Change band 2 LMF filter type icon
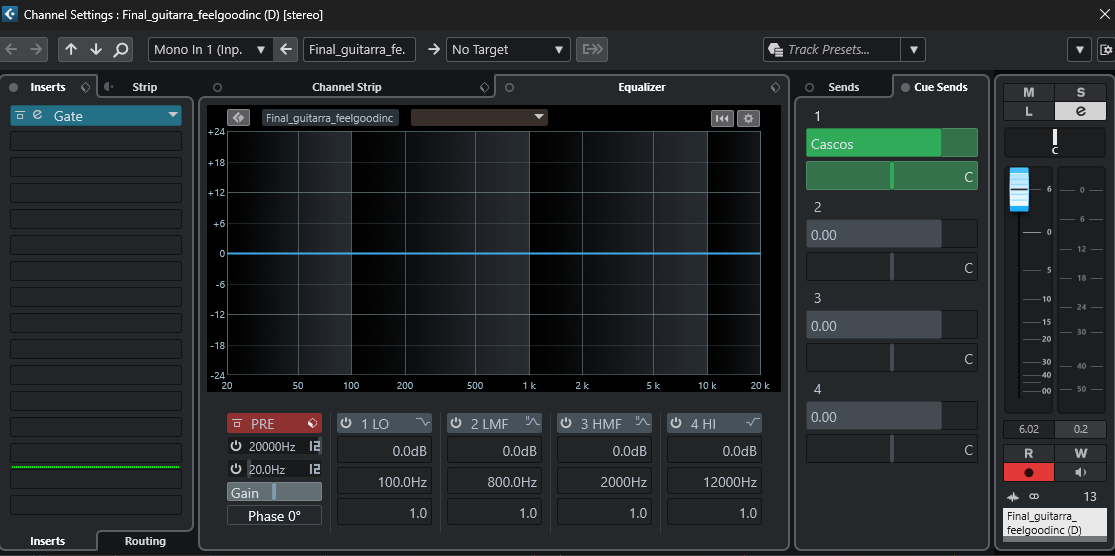The height and width of the screenshot is (556, 1115). [533, 423]
